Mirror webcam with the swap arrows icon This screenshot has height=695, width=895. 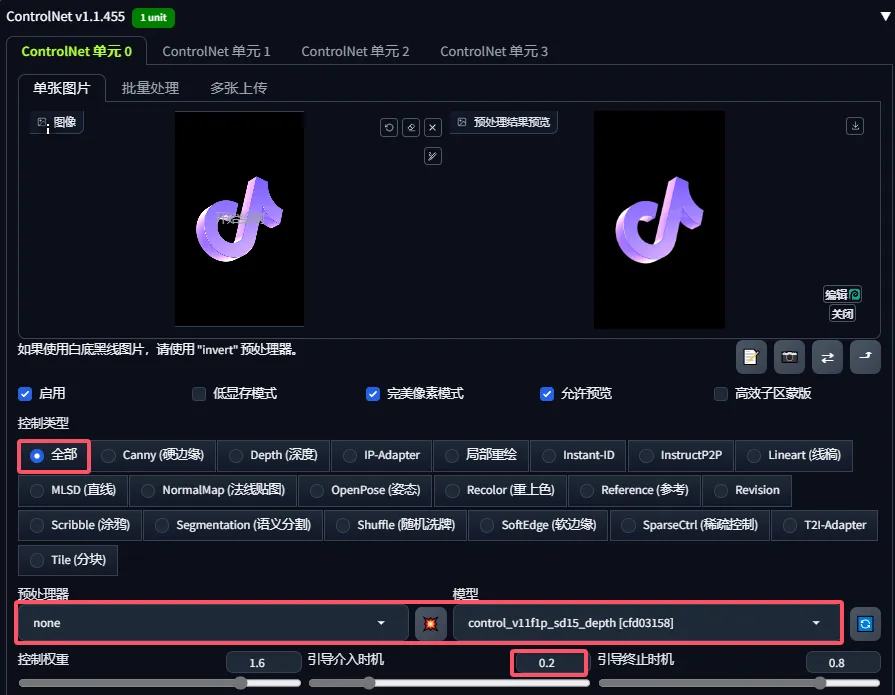pyautogui.click(x=827, y=357)
